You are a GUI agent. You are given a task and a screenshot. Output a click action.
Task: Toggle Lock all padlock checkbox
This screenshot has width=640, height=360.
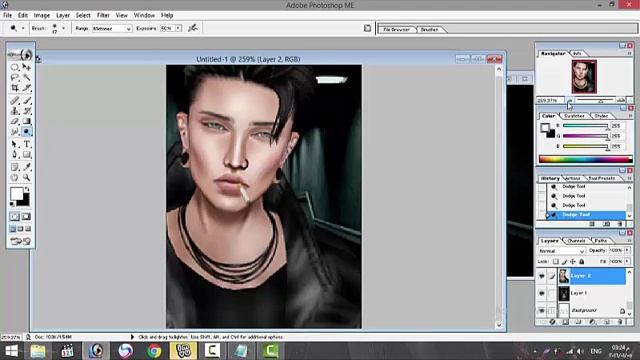click(x=582, y=261)
